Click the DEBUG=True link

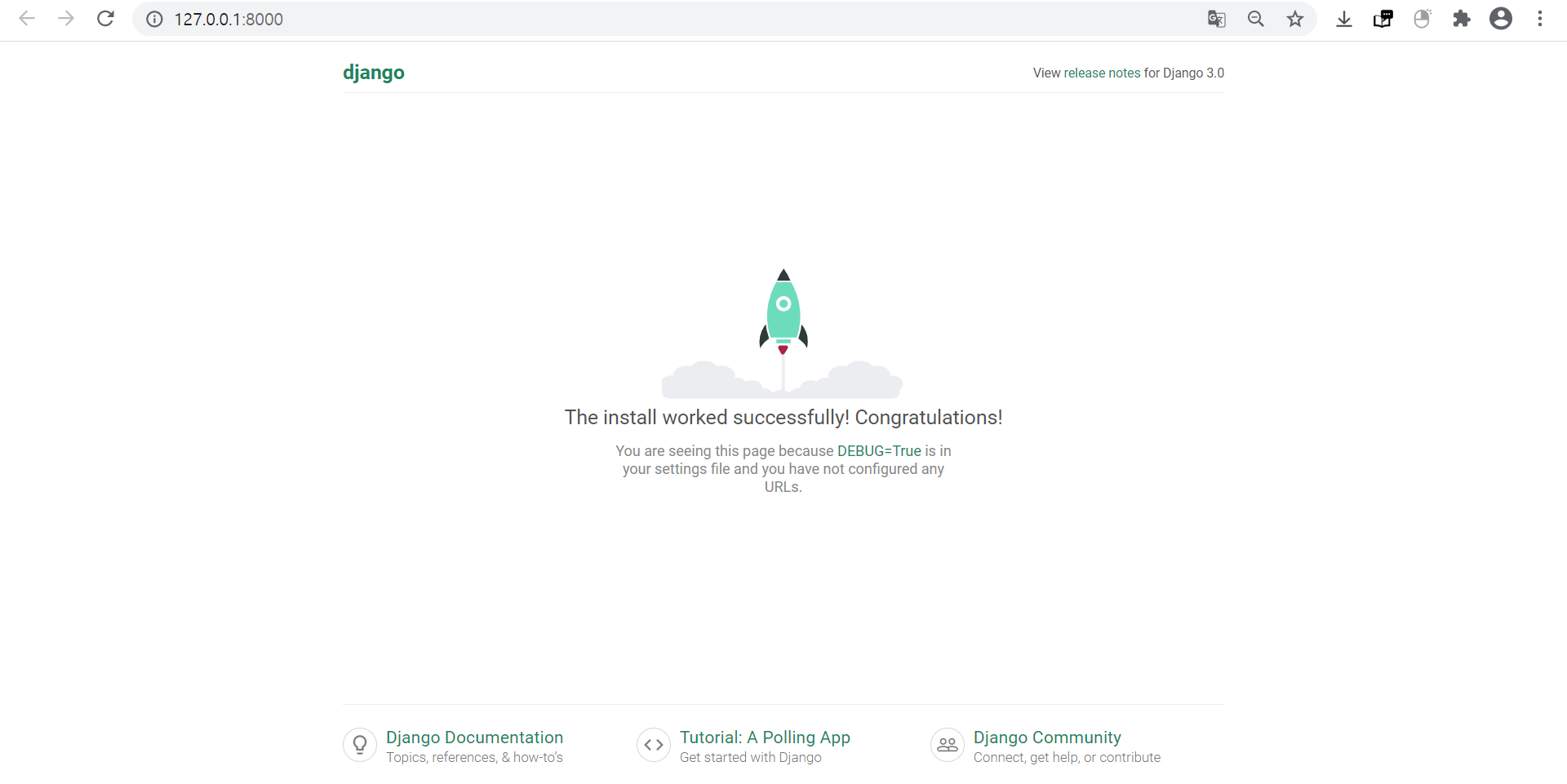click(879, 451)
